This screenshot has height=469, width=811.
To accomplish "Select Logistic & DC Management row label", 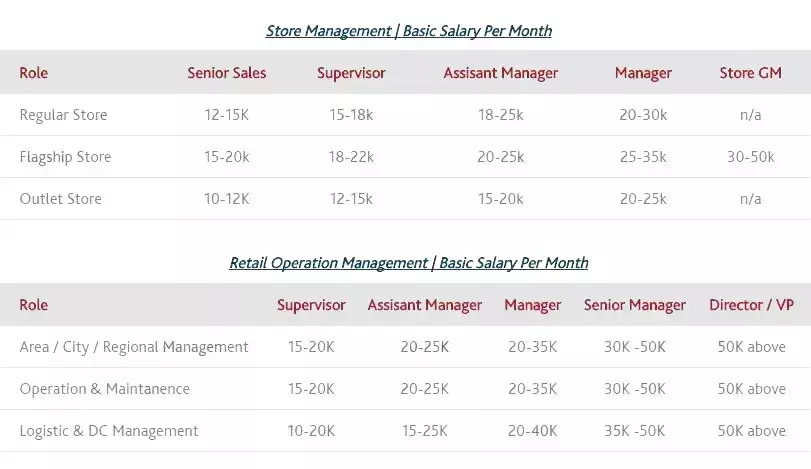I will (x=109, y=431).
